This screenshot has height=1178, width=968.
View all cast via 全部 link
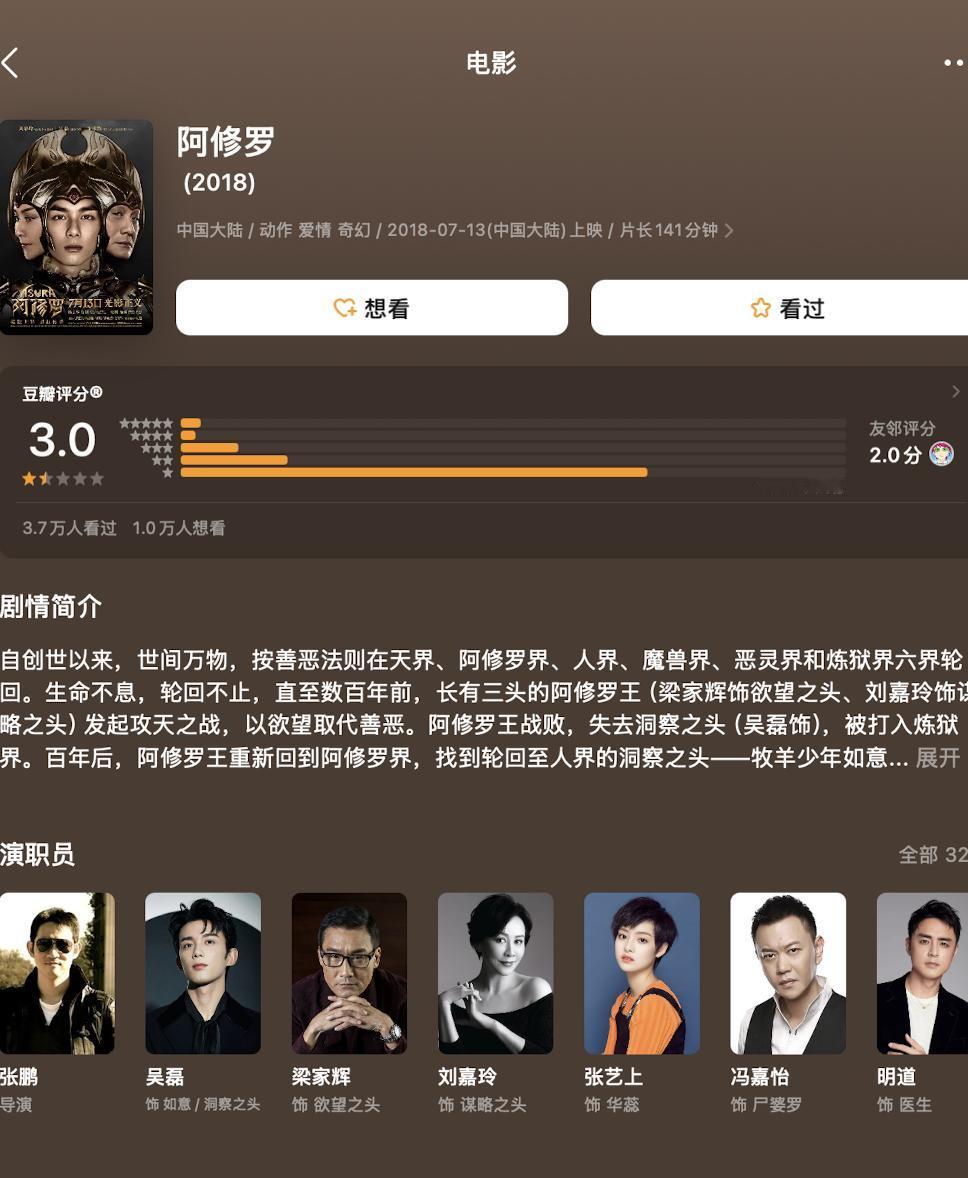(933, 855)
